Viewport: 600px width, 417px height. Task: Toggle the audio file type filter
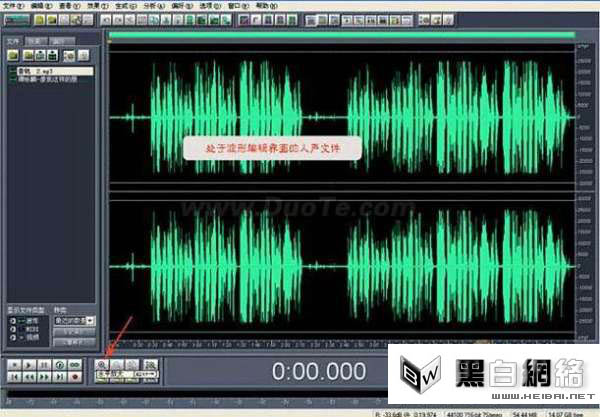[x=13, y=321]
